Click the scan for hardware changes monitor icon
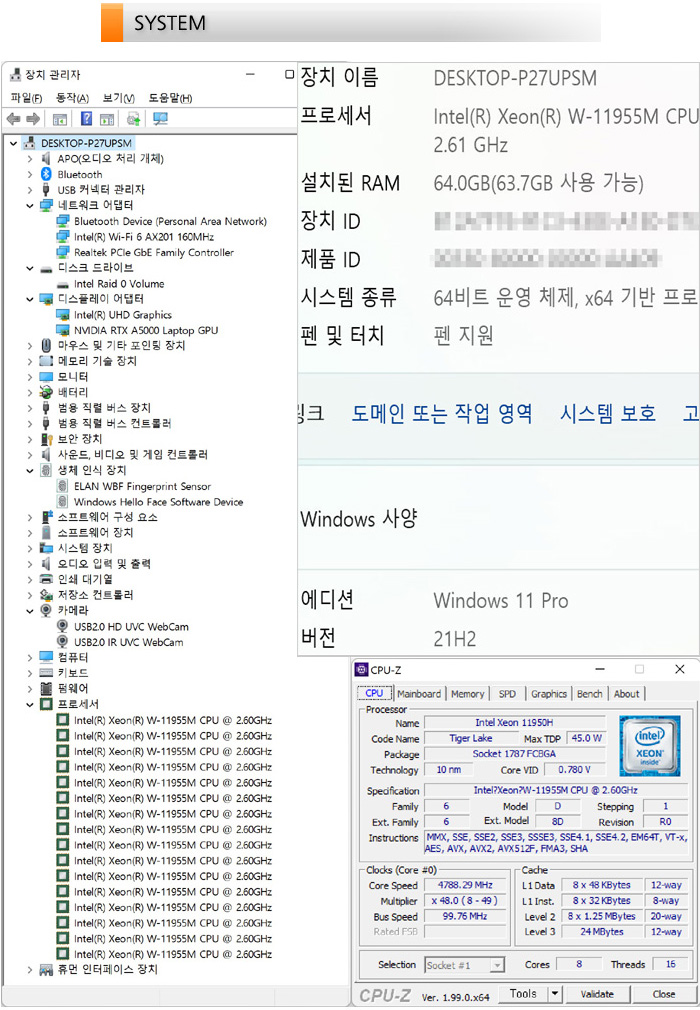This screenshot has width=700, height=1010. point(160,119)
